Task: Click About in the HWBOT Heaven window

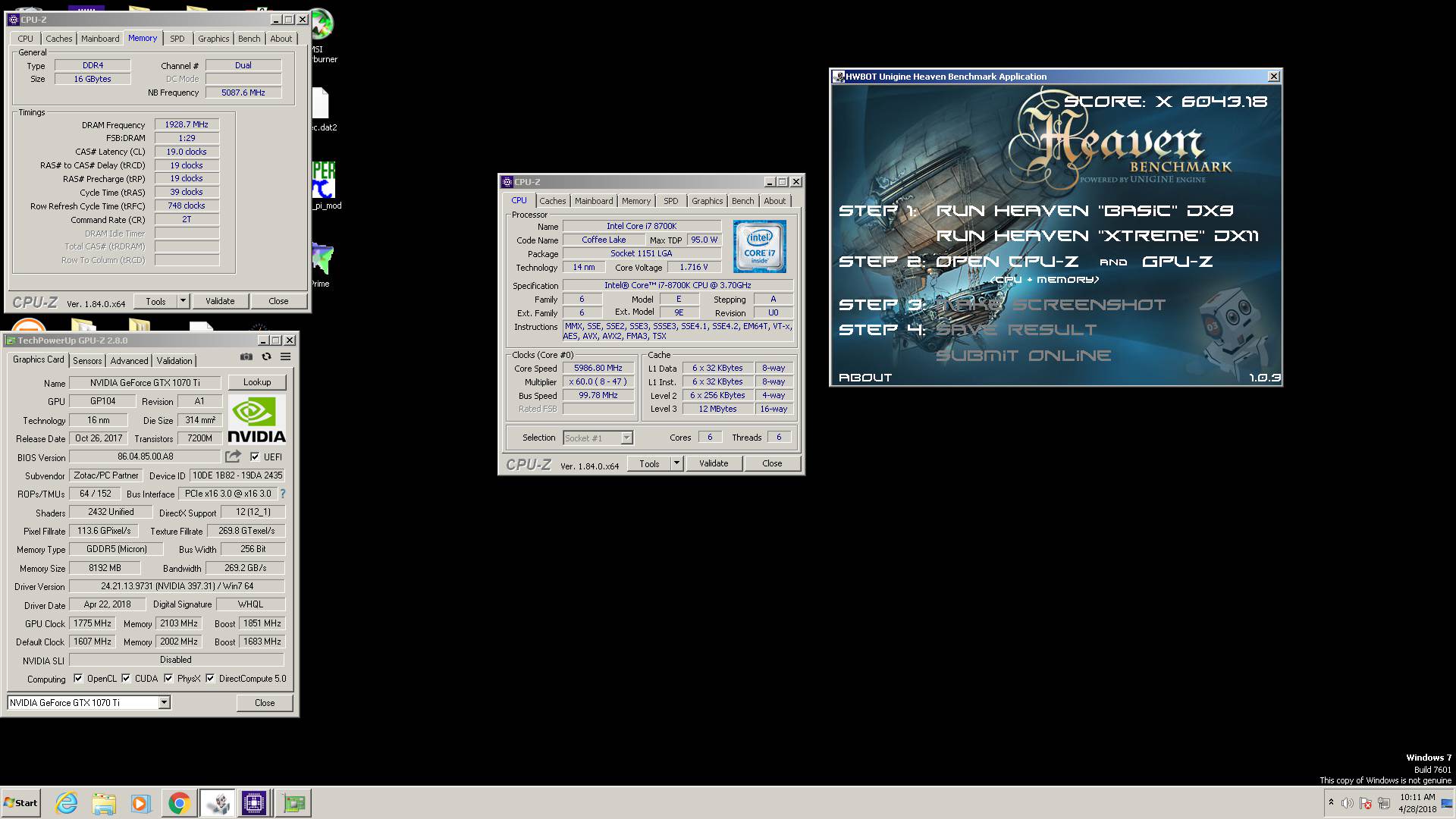Action: pyautogui.click(x=865, y=378)
